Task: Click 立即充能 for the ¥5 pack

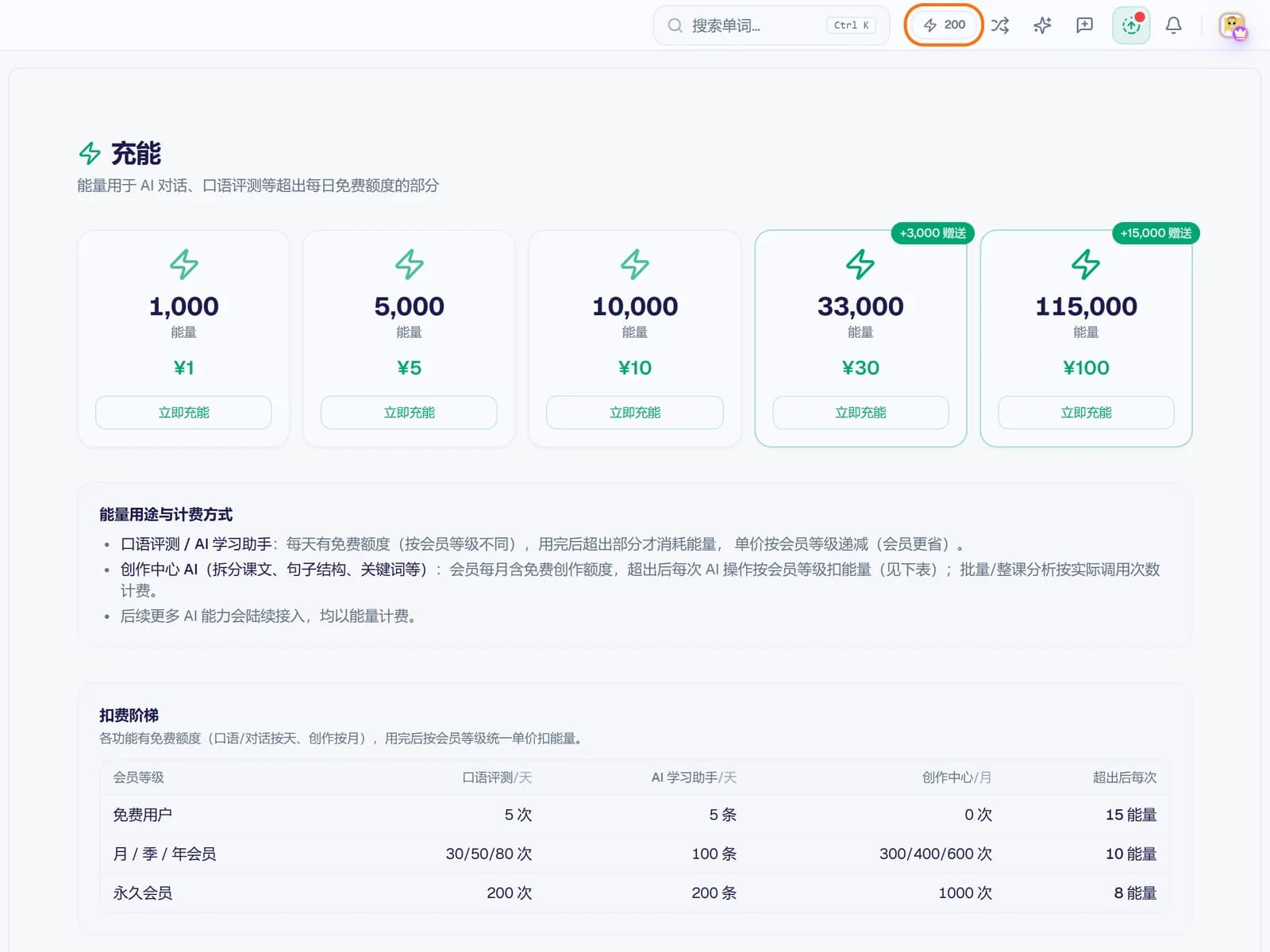Action: tap(409, 413)
